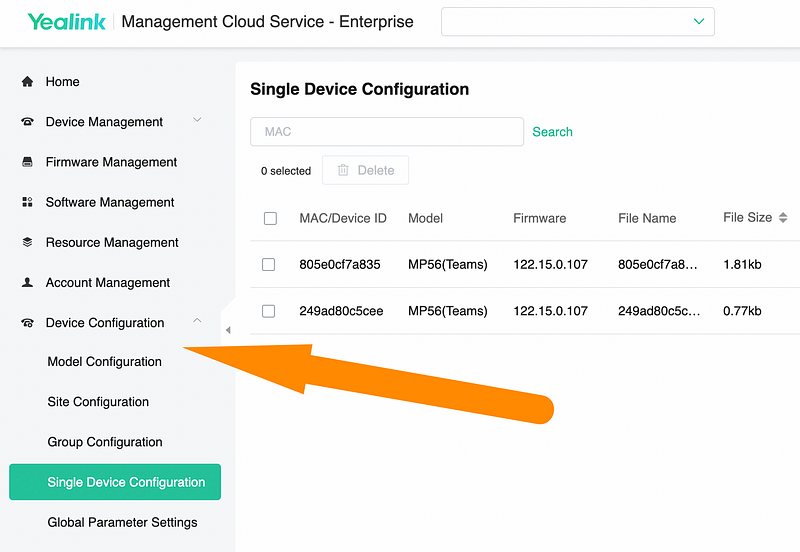The image size is (800, 552).
Task: Sort by File Size arrows
Action: point(783,218)
